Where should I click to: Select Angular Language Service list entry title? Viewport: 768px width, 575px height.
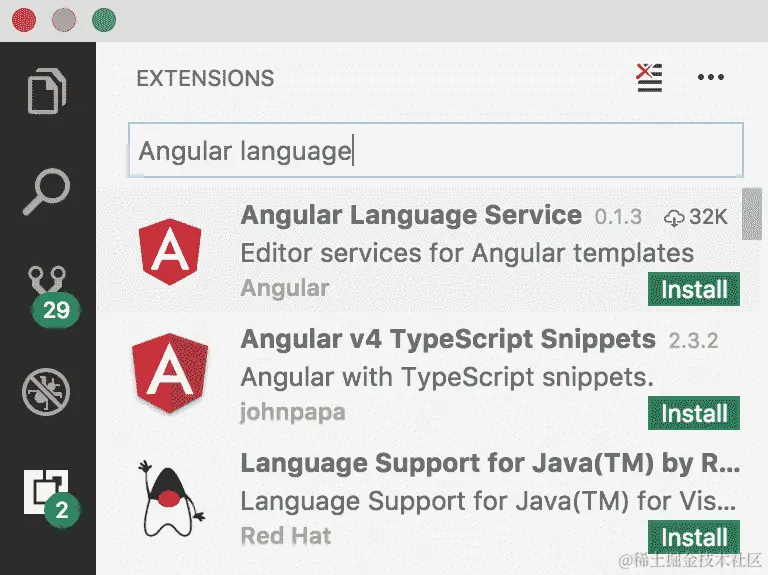click(x=411, y=215)
